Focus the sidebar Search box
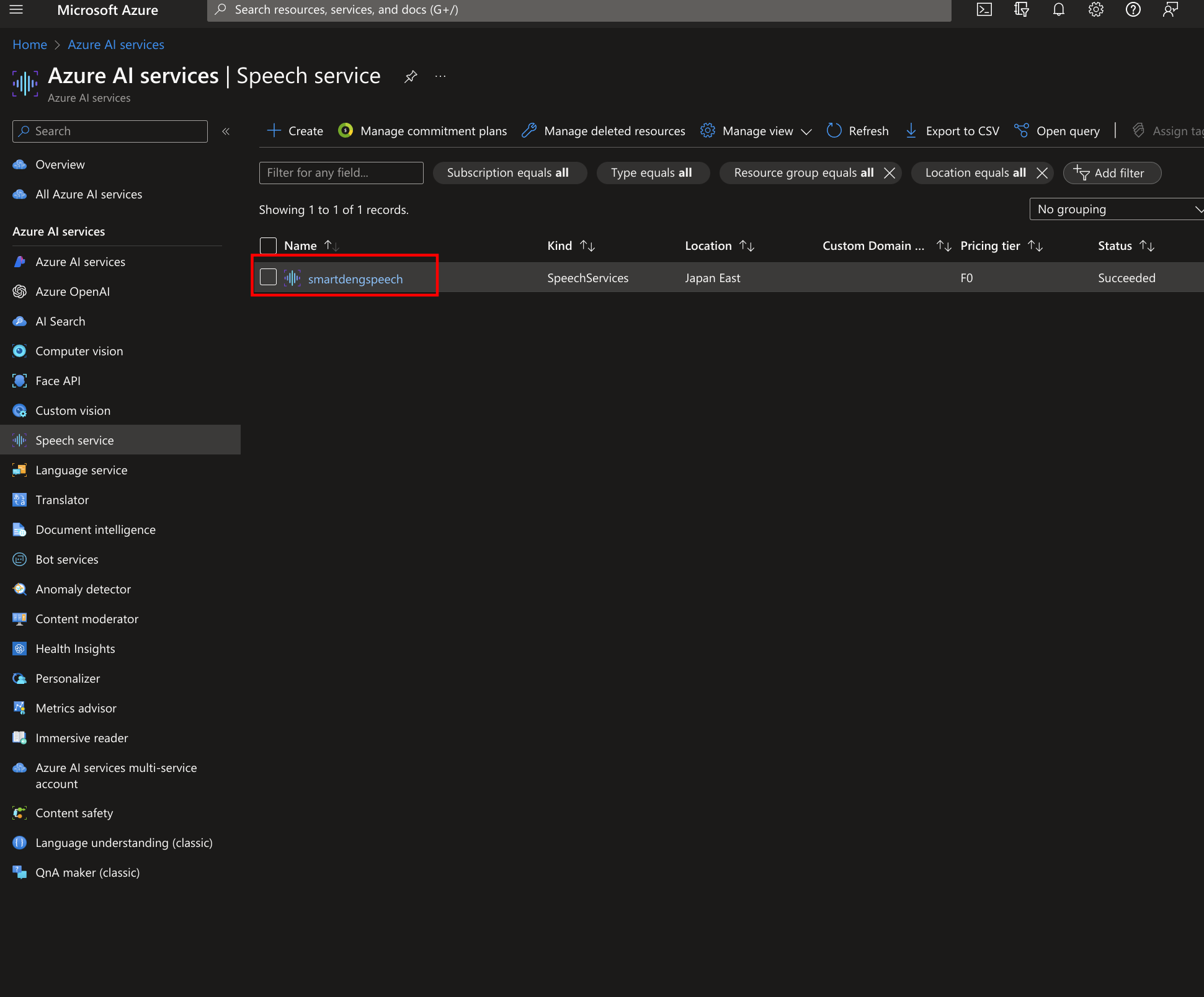 tap(110, 131)
